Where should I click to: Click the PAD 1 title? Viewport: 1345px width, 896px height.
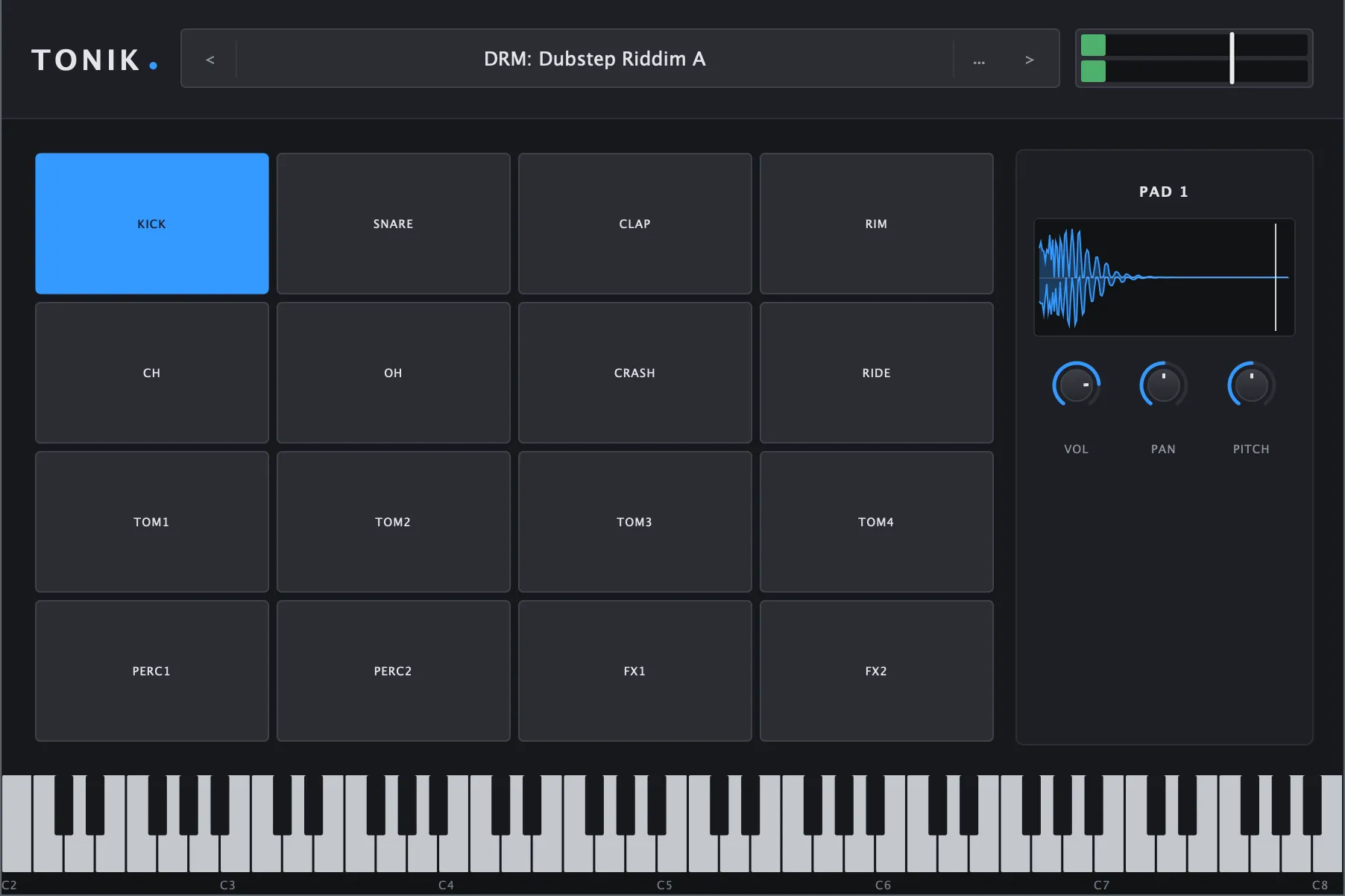pyautogui.click(x=1163, y=192)
